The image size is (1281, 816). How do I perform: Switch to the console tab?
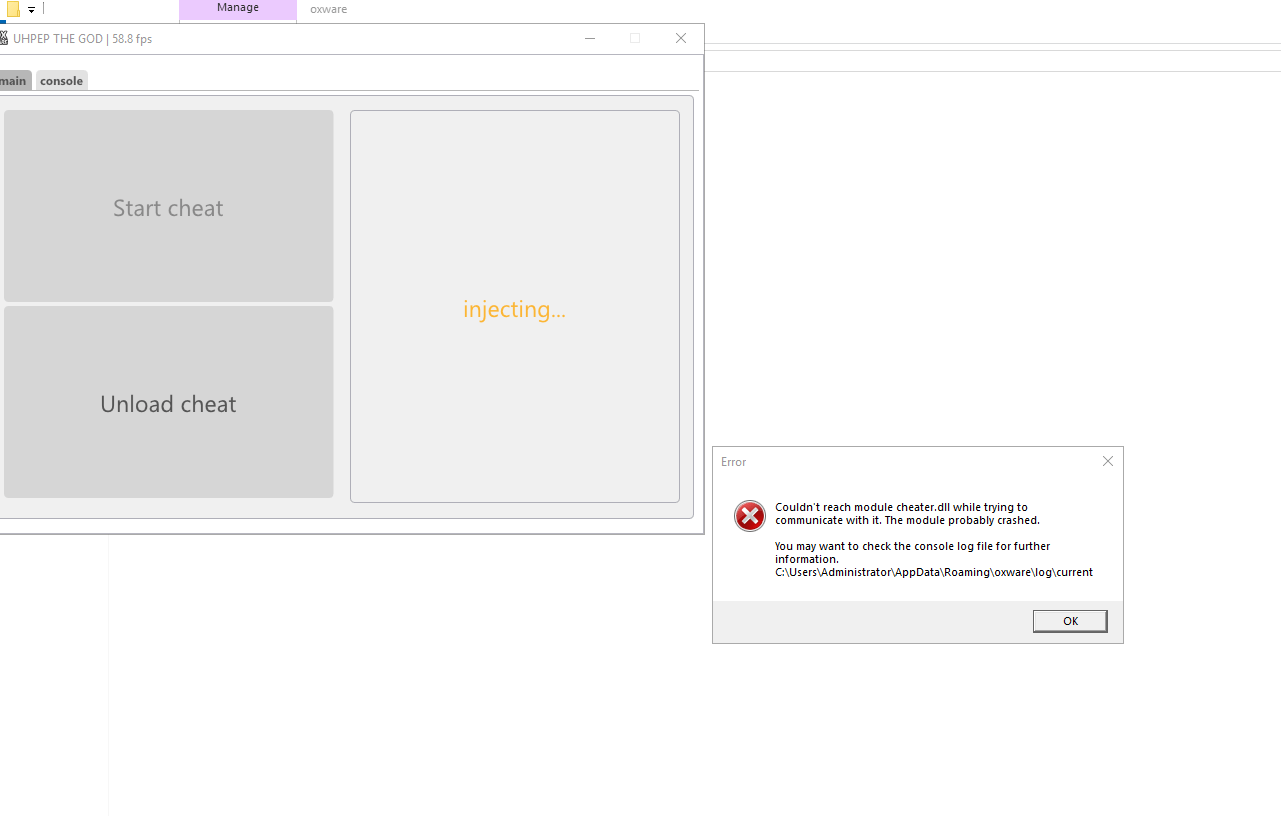click(x=62, y=80)
